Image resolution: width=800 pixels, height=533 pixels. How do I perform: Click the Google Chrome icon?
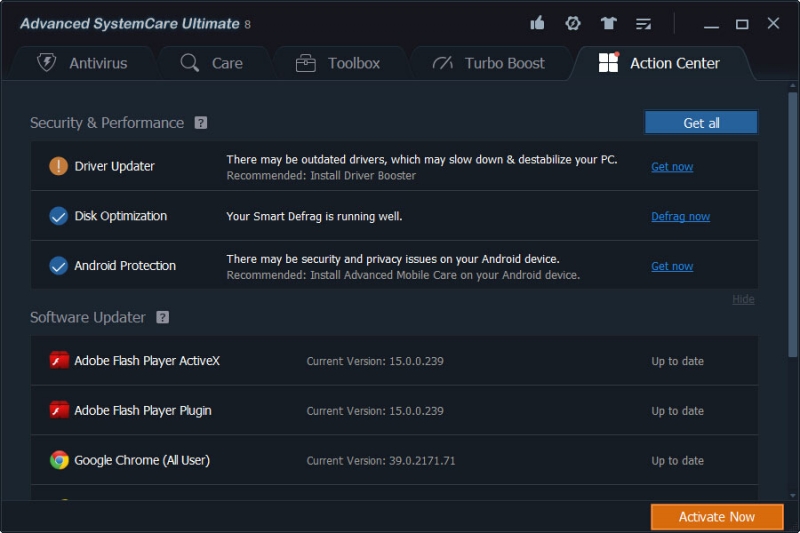59,460
